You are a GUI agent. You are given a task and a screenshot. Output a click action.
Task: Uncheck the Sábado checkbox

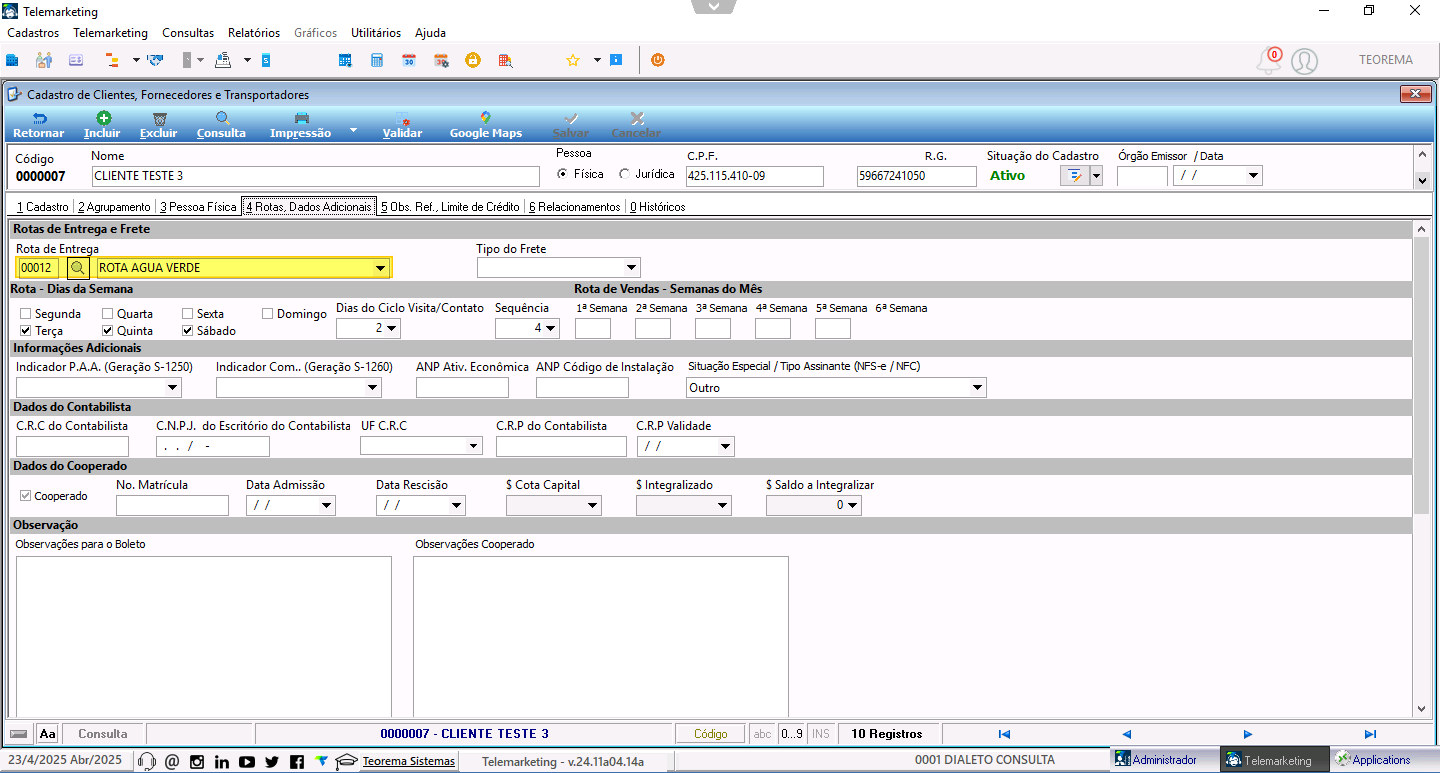point(188,330)
